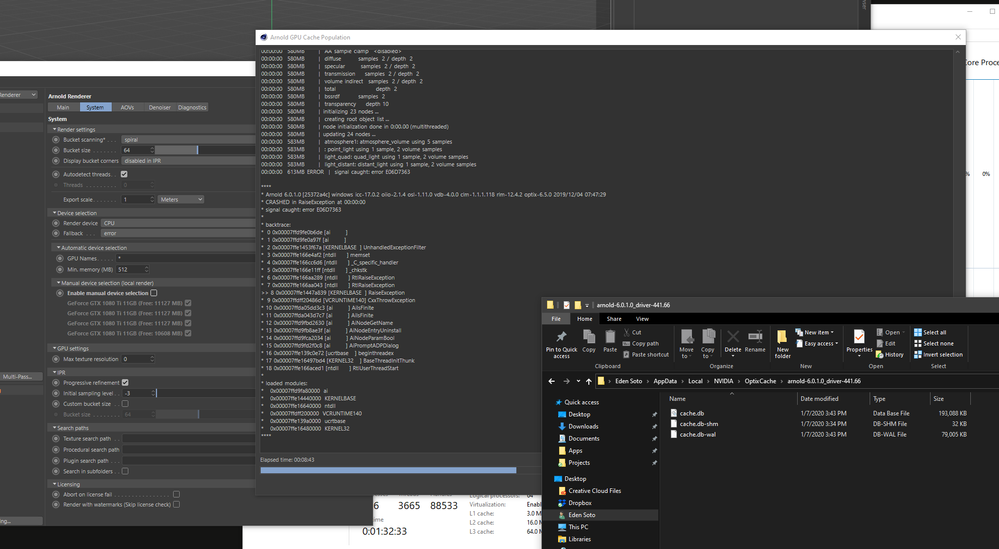
Task: Open the New item dropdown
Action: pyautogui.click(x=815, y=332)
